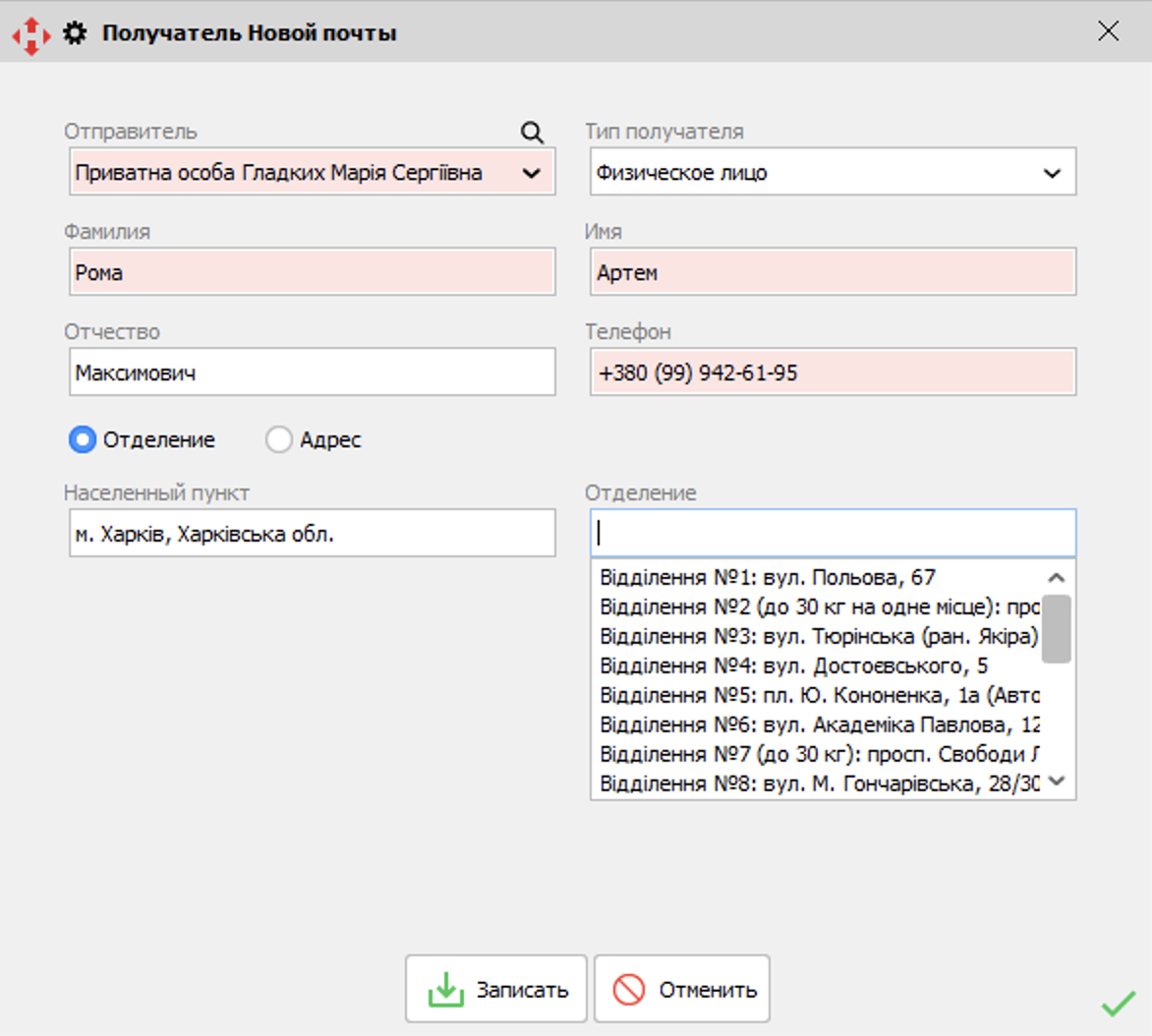This screenshot has height=1036, width=1152.
Task: Select the Отделение radio button
Action: click(83, 439)
